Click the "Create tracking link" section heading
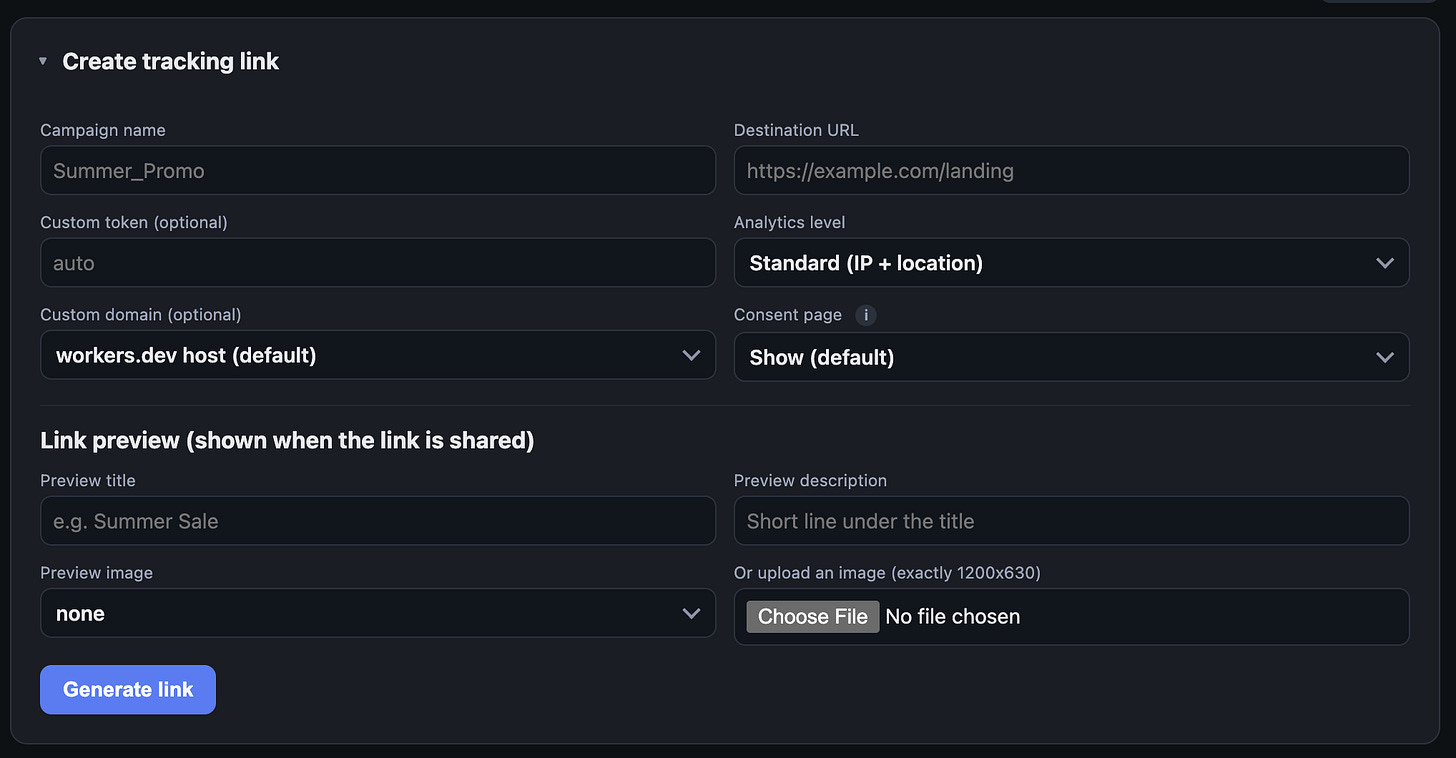The height and width of the screenshot is (758, 1456). [x=170, y=62]
